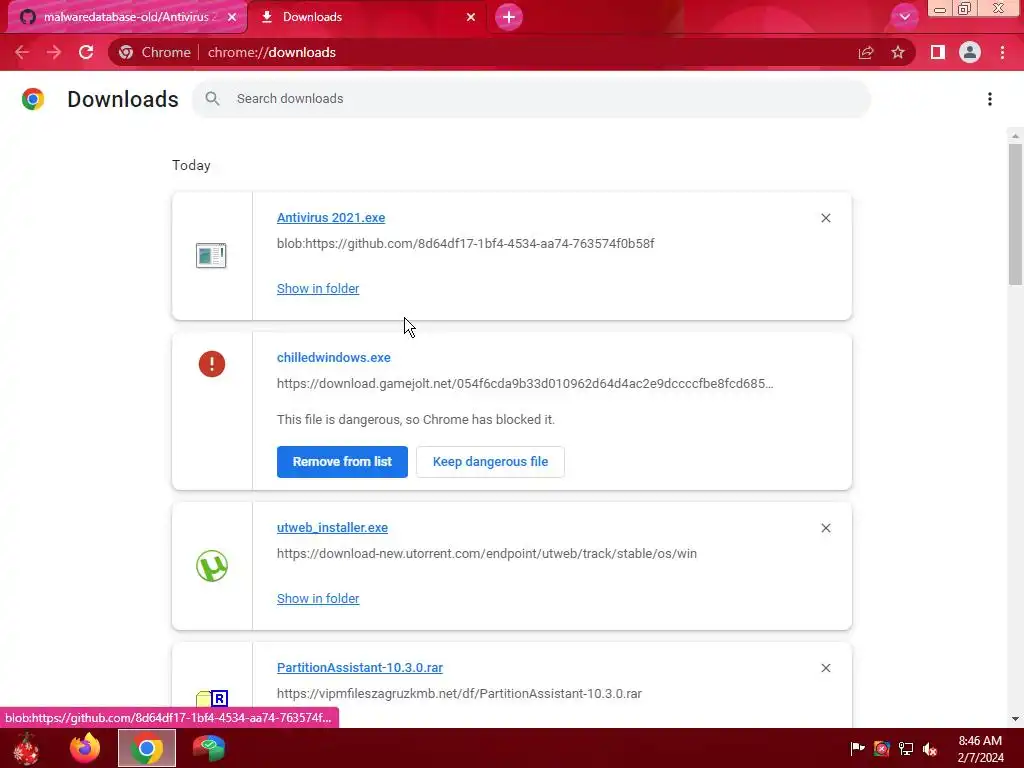Viewport: 1024px width, 768px height.
Task: Click the gamejolt download source URL
Action: [525, 383]
